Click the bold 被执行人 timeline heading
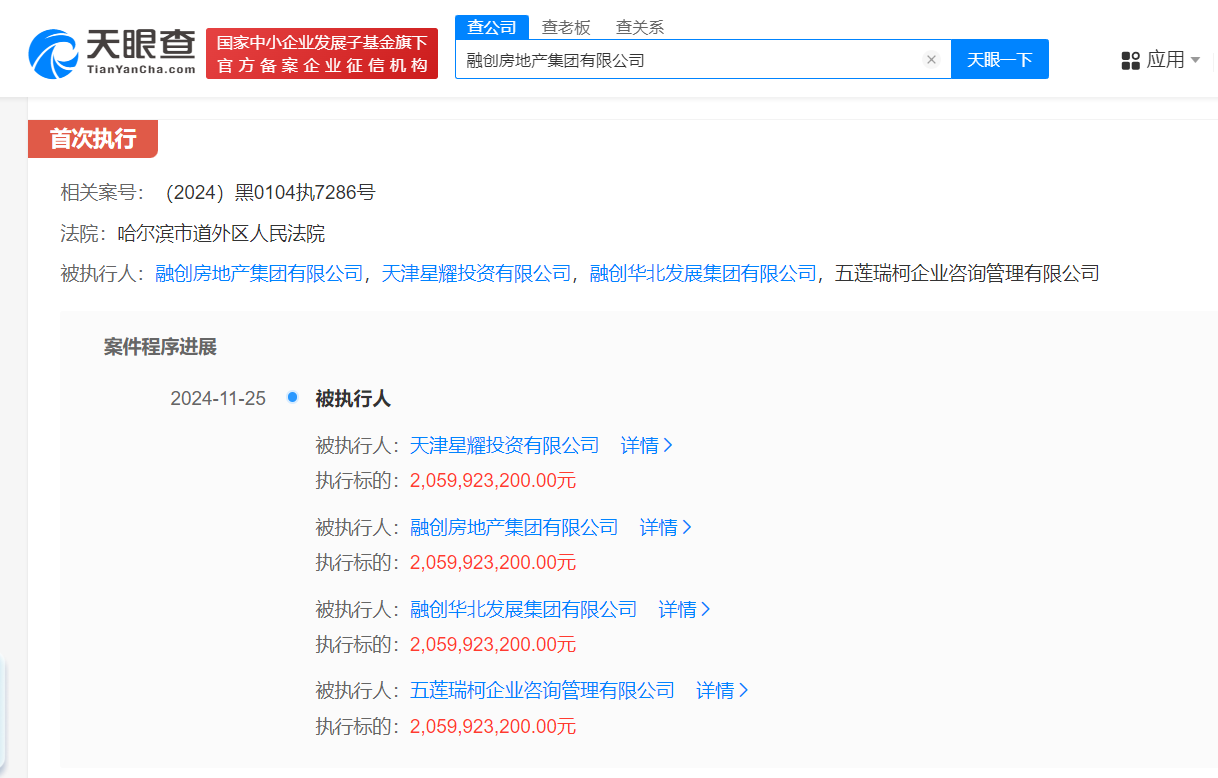Viewport: 1218px width, 778px height. tap(353, 398)
